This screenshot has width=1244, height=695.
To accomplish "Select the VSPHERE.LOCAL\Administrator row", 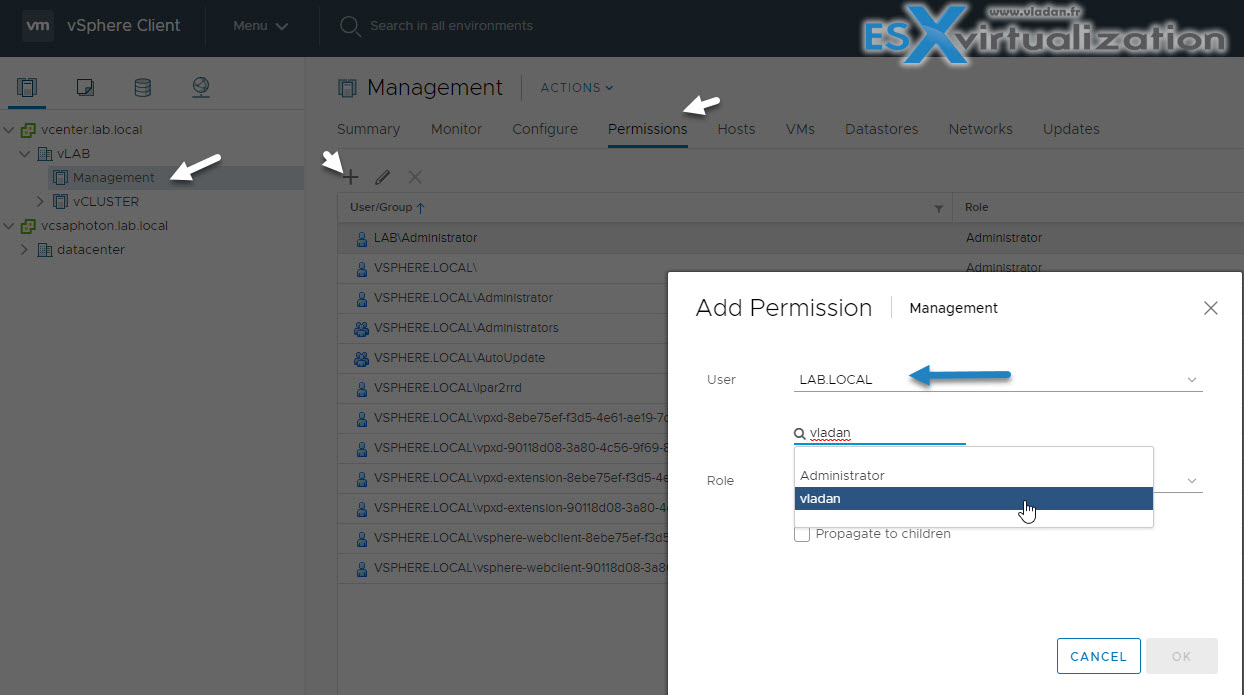I will (x=502, y=298).
